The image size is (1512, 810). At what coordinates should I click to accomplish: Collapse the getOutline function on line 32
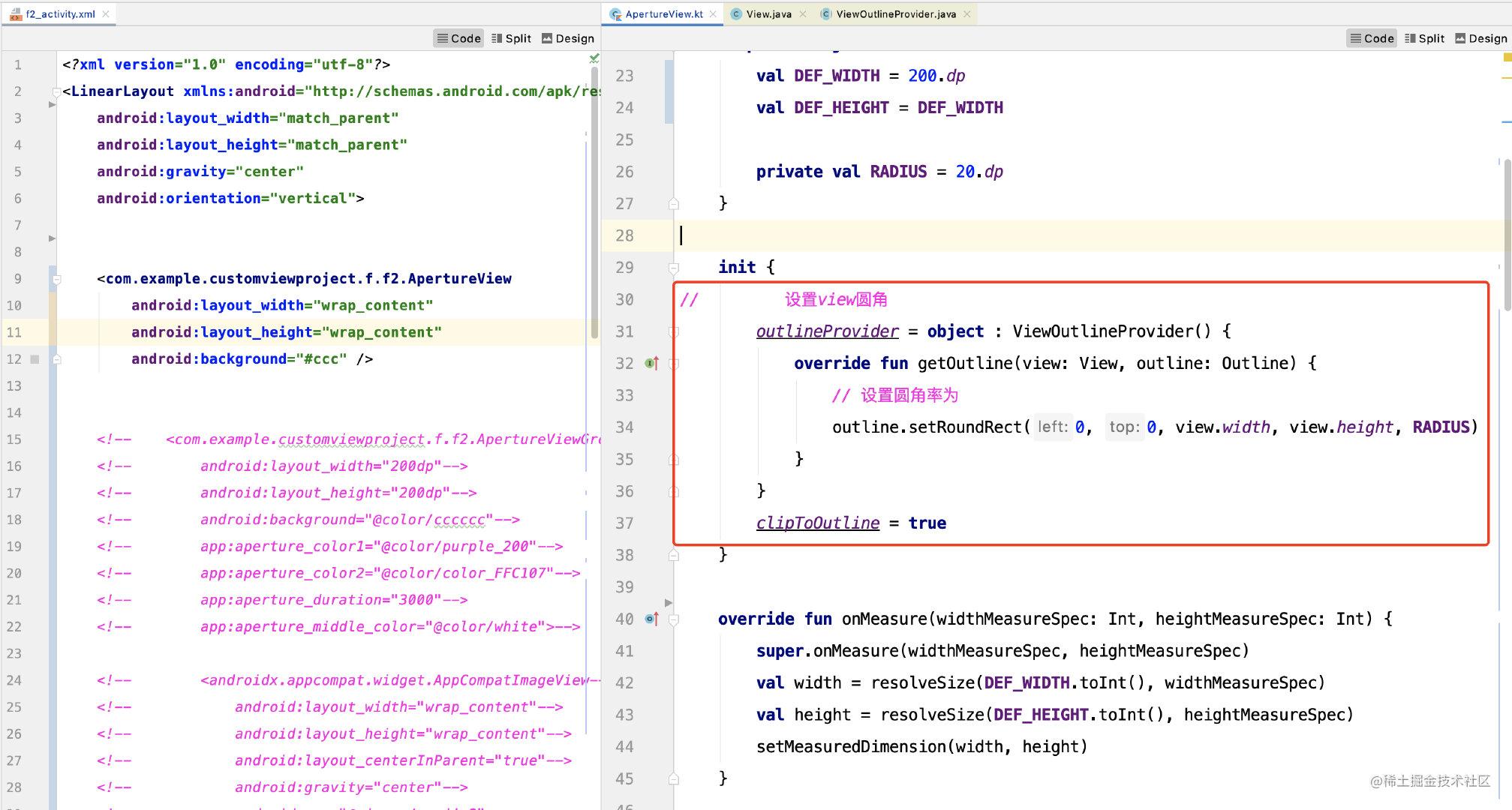[674, 364]
